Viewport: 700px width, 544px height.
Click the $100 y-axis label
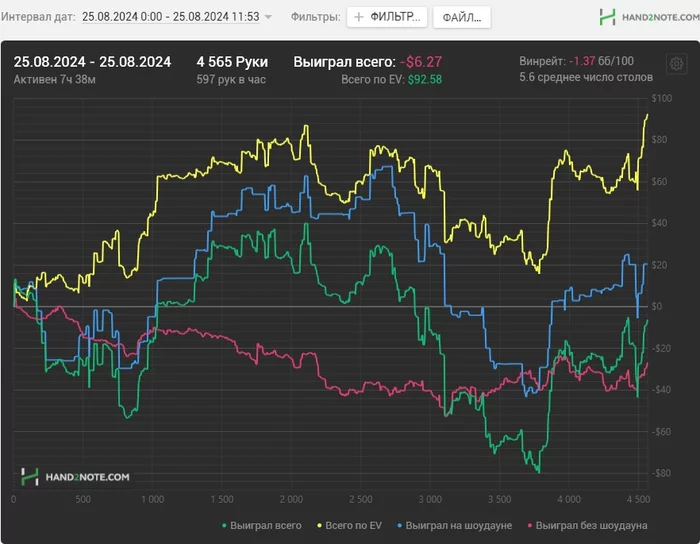point(662,98)
